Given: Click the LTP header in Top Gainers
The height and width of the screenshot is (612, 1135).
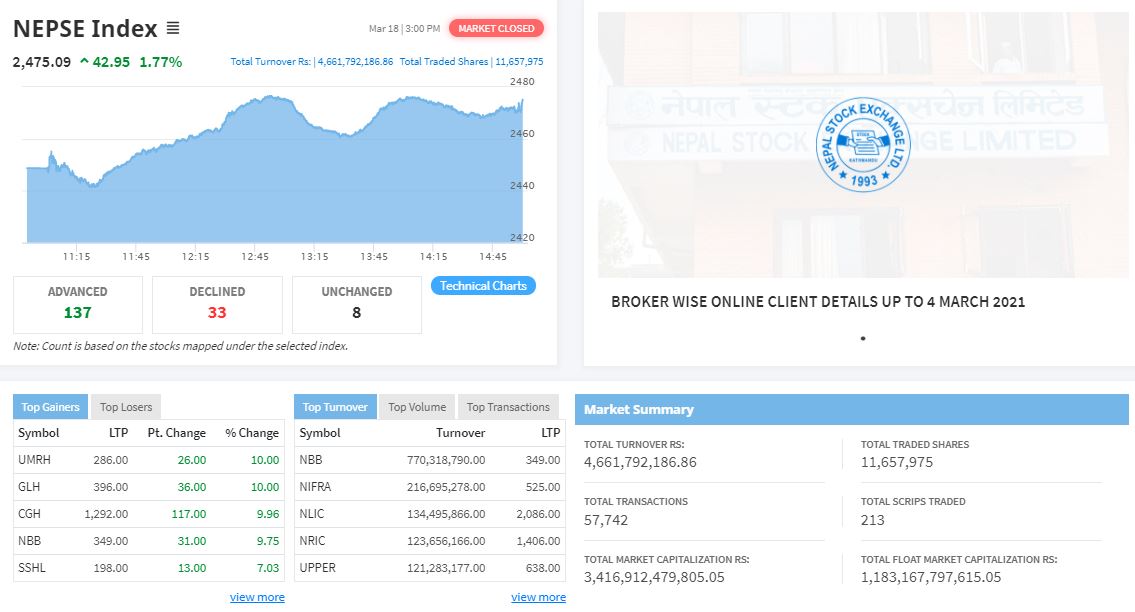Looking at the screenshot, I should pos(119,433).
